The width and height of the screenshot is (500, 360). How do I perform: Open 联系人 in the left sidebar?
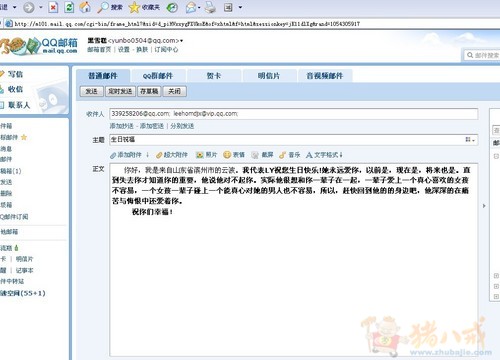19,105
